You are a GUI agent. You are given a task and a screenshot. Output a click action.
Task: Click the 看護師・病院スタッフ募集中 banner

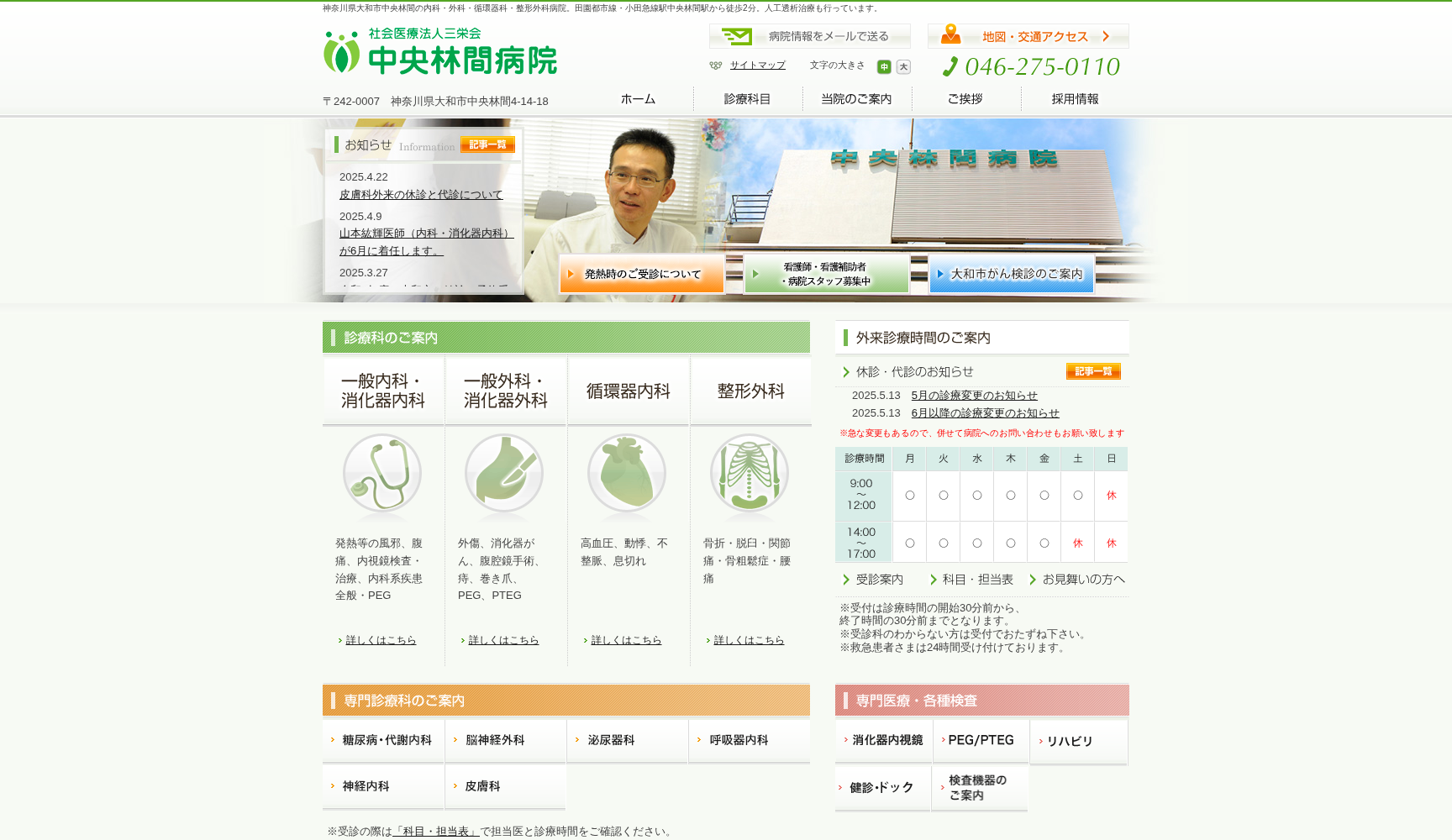coord(826,274)
